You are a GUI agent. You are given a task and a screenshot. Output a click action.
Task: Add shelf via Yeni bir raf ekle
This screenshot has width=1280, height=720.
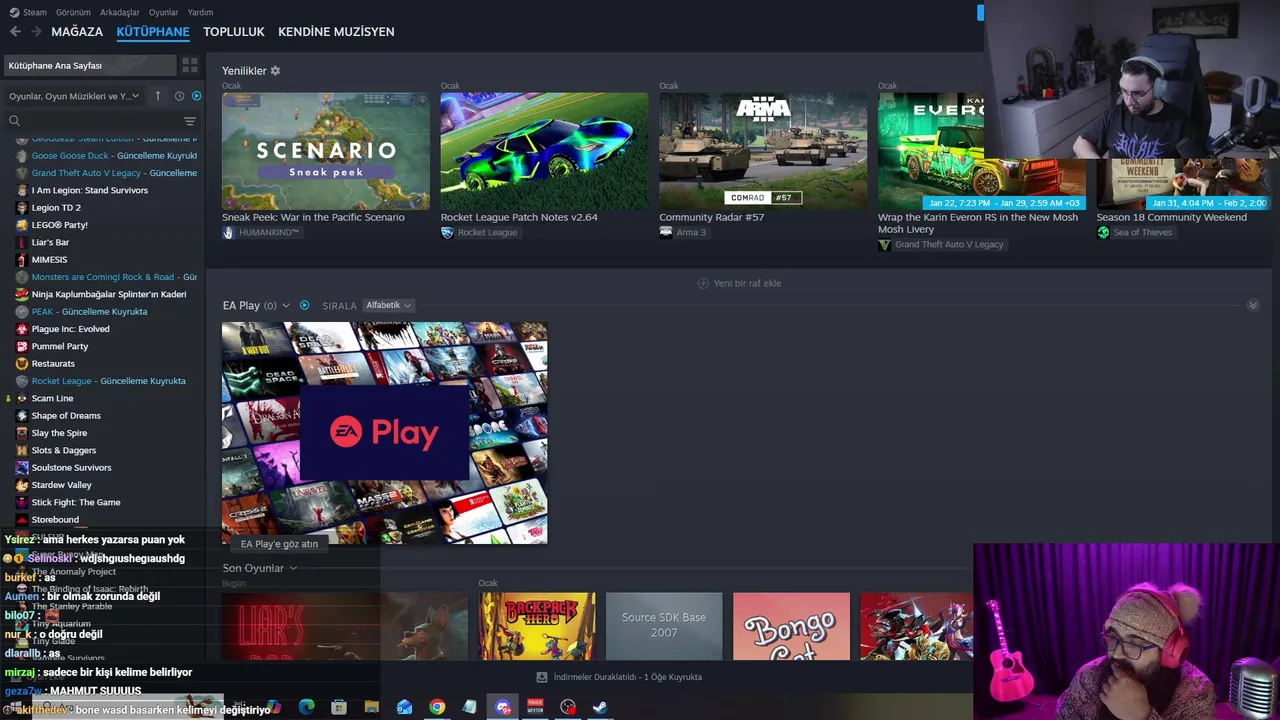pos(739,283)
